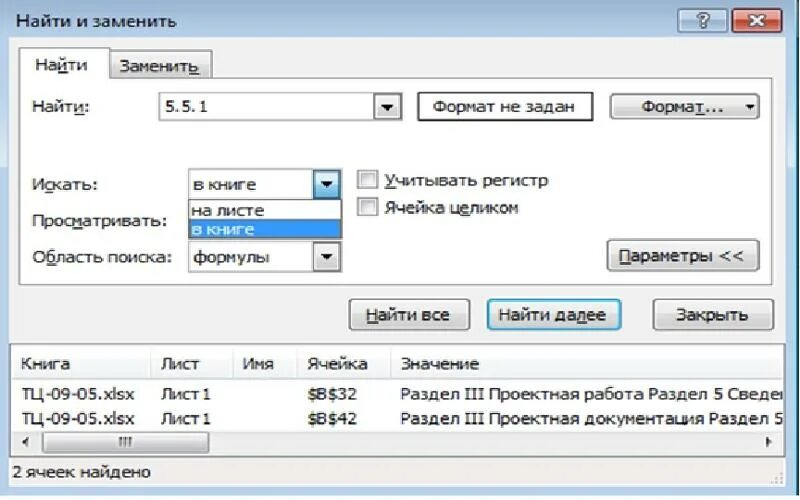This screenshot has width=800, height=500.
Task: Select the в книге list option
Action: [264, 229]
